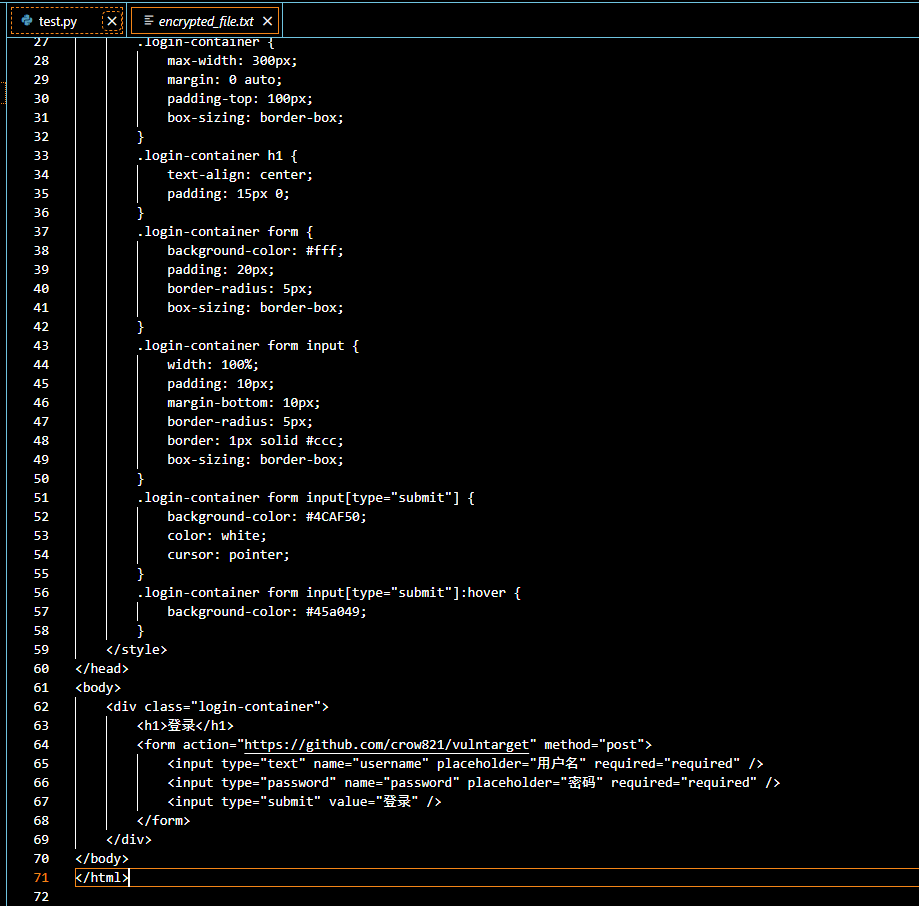The width and height of the screenshot is (919, 906).
Task: Close the encrypted_file.txt tab
Action: coord(267,21)
